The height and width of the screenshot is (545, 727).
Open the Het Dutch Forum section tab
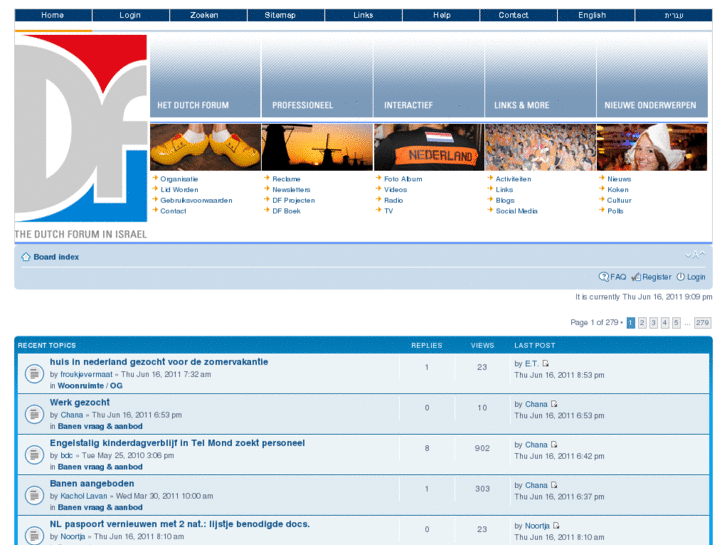coord(205,77)
